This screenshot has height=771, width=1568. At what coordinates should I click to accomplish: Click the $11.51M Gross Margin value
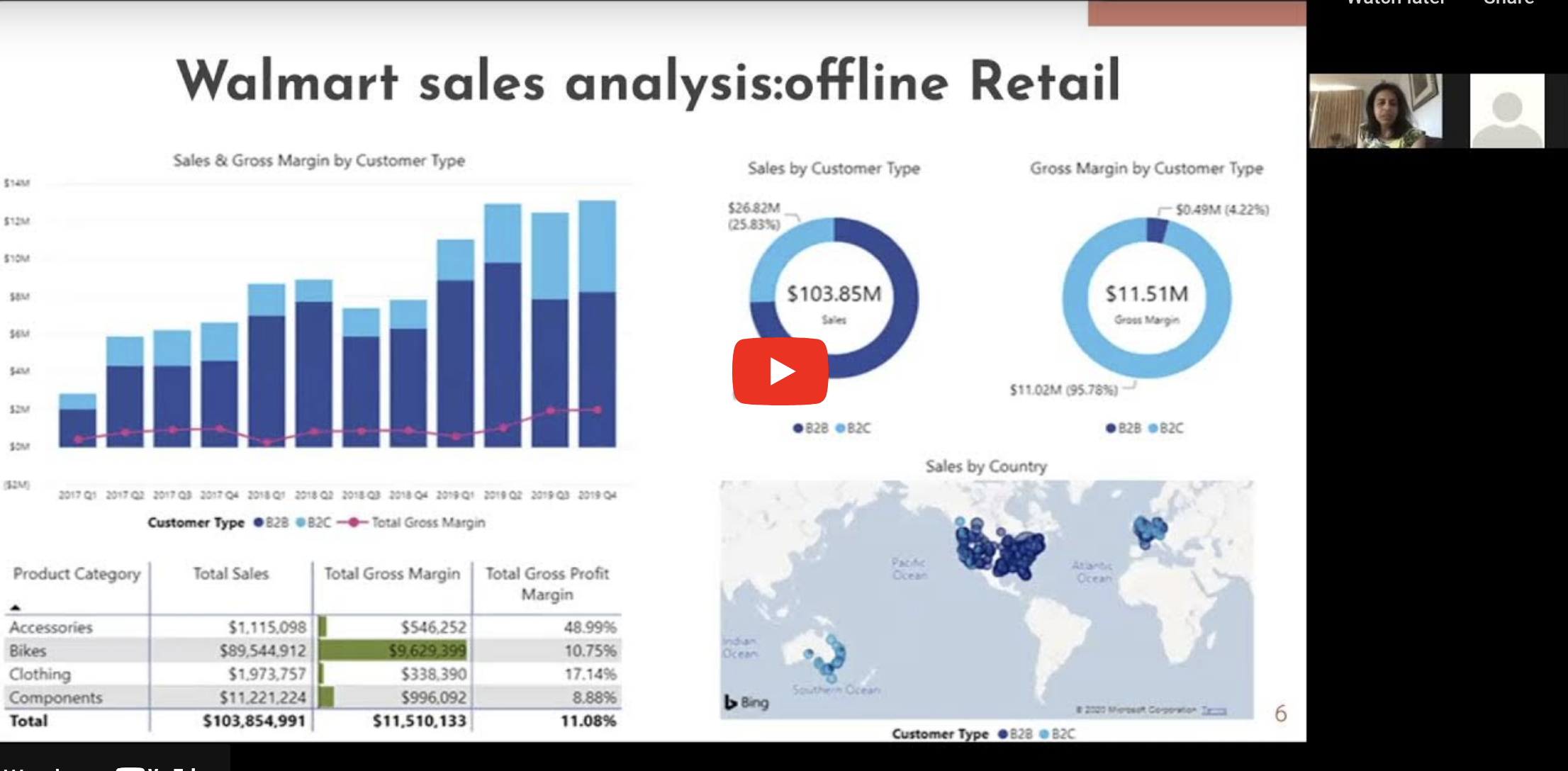[1146, 293]
